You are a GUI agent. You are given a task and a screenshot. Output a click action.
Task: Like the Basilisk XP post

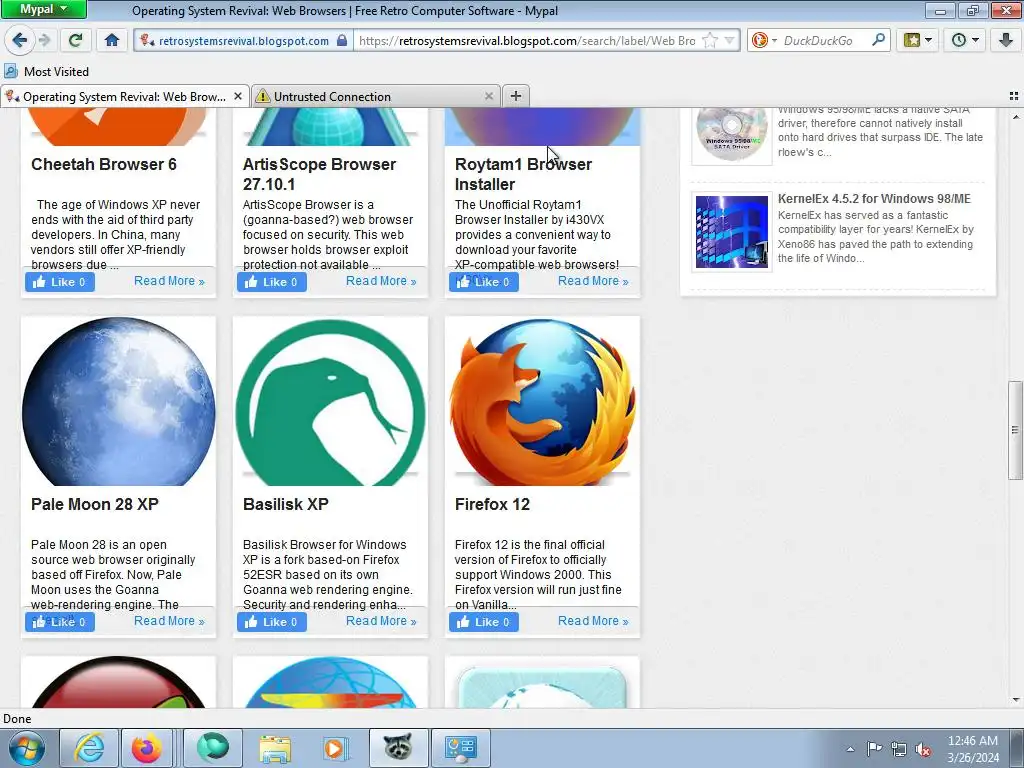pyautogui.click(x=272, y=622)
